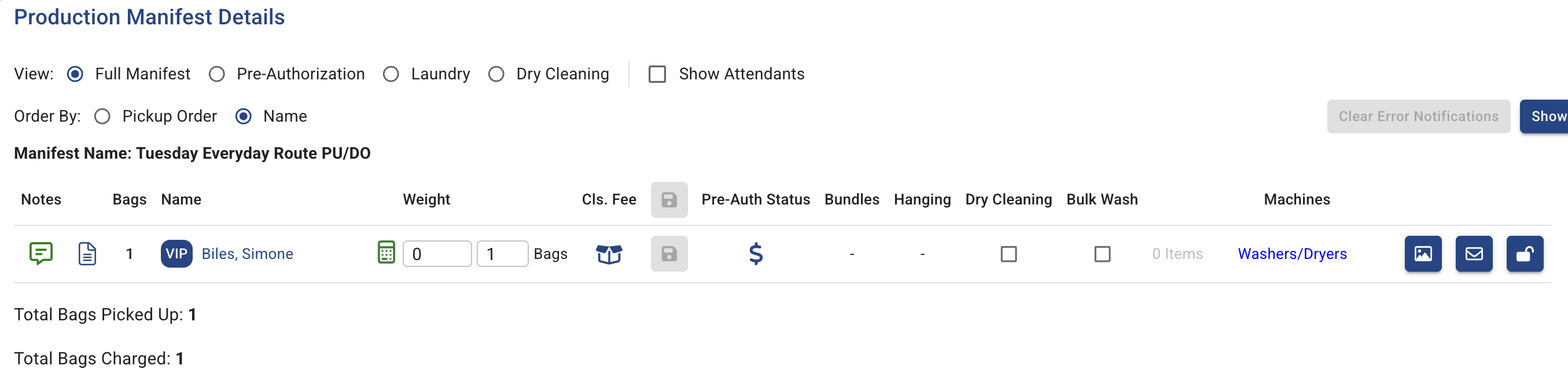Click the weight input field showing 0
The width and height of the screenshot is (1568, 380).
[x=437, y=253]
